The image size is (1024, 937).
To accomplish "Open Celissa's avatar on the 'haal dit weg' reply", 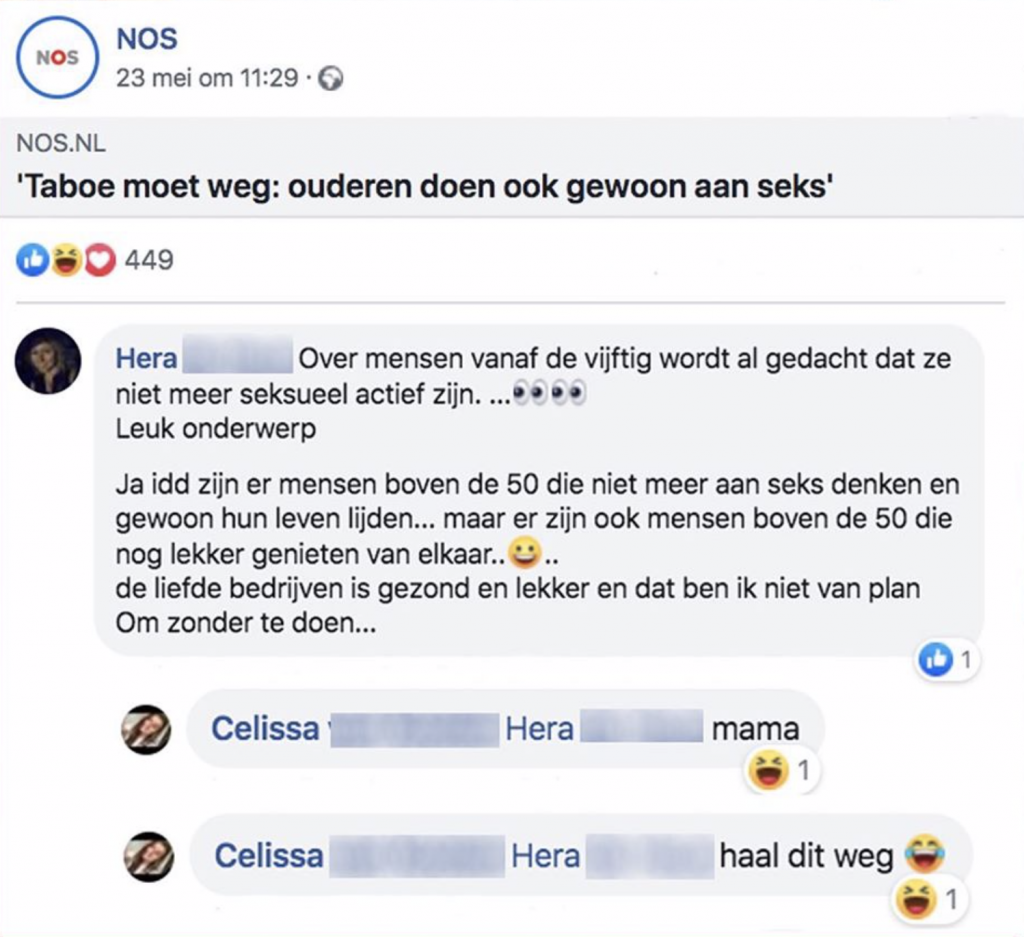I will point(148,857).
